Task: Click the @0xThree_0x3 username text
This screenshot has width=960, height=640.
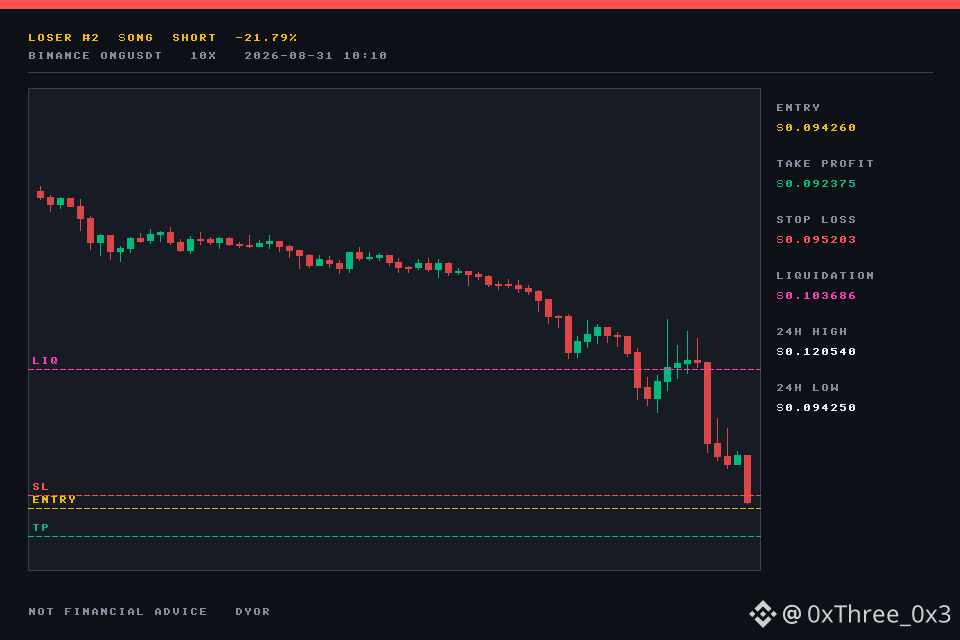Action: [x=866, y=614]
